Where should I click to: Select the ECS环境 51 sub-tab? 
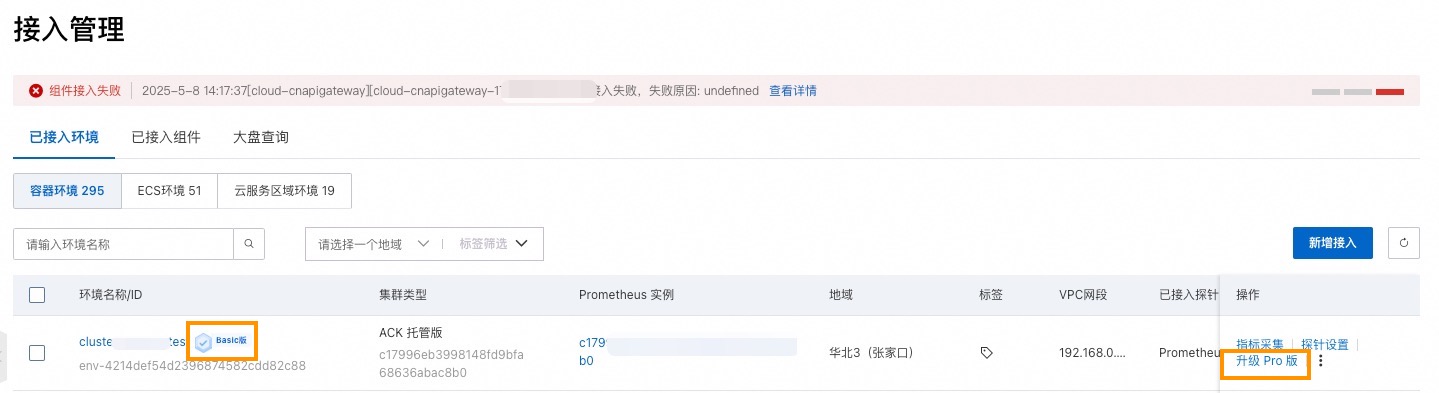(169, 190)
